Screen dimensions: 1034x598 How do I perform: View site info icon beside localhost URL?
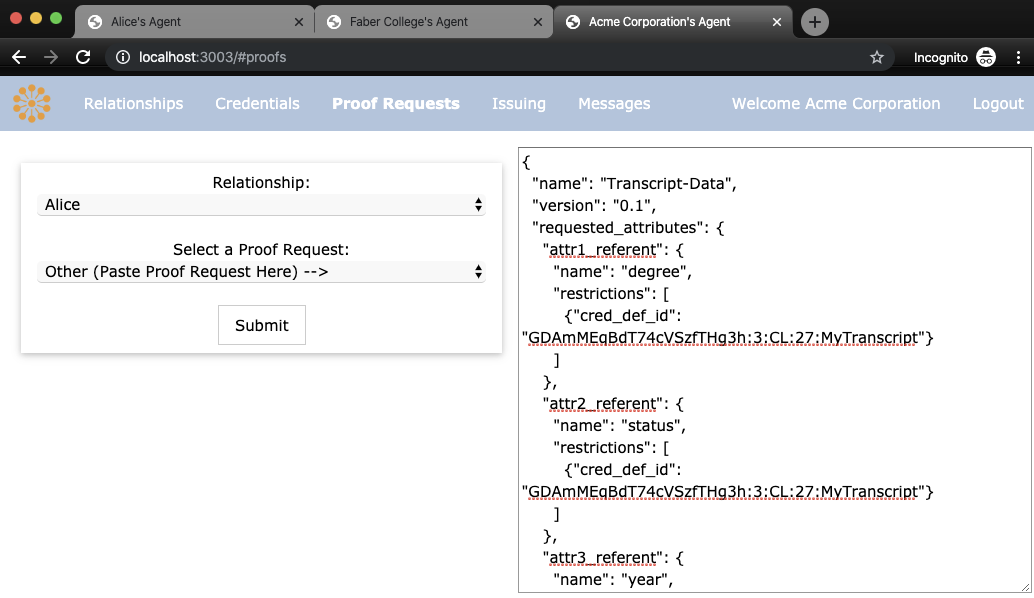pos(123,57)
